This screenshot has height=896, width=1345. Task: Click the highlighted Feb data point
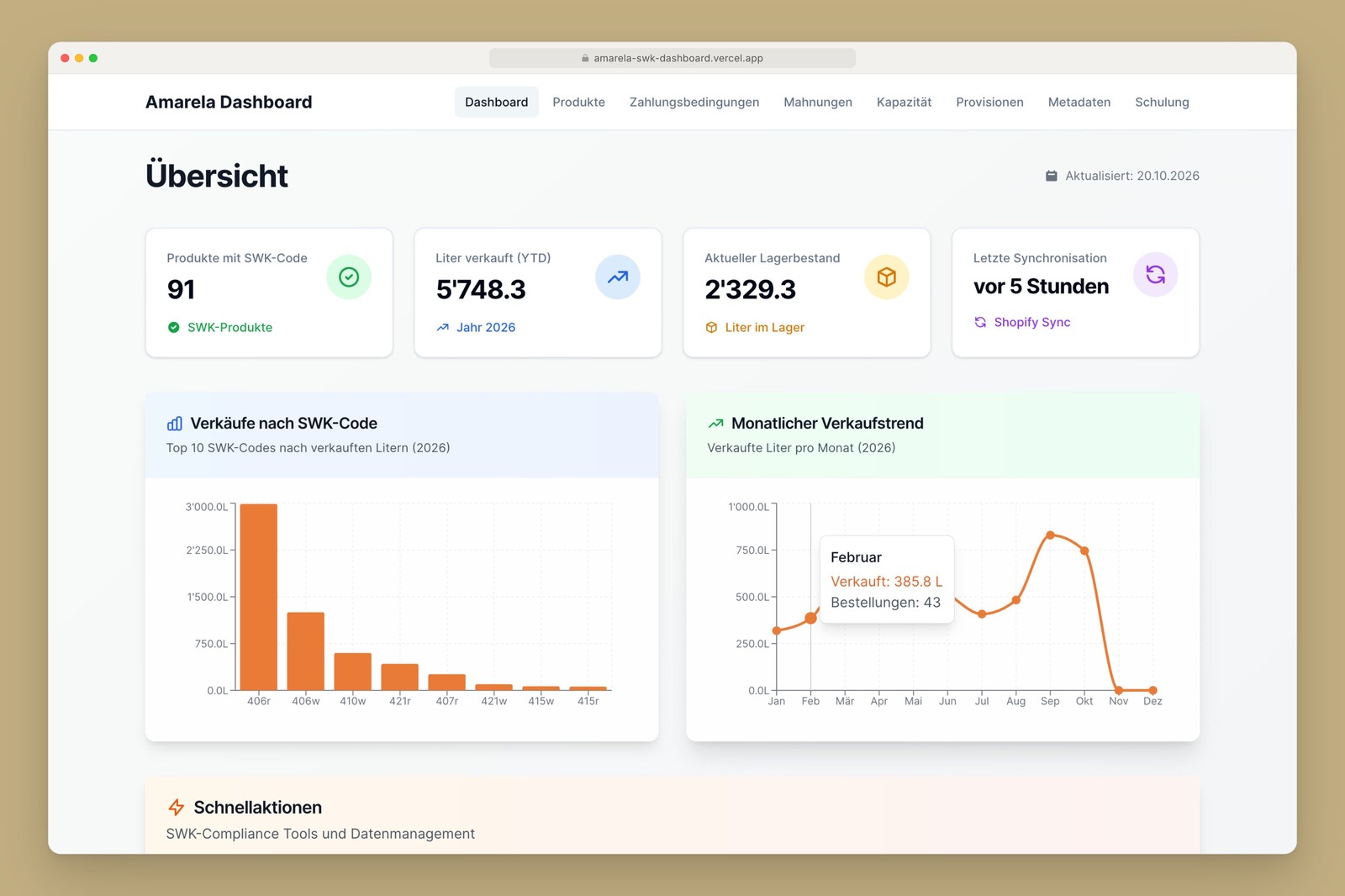(810, 619)
